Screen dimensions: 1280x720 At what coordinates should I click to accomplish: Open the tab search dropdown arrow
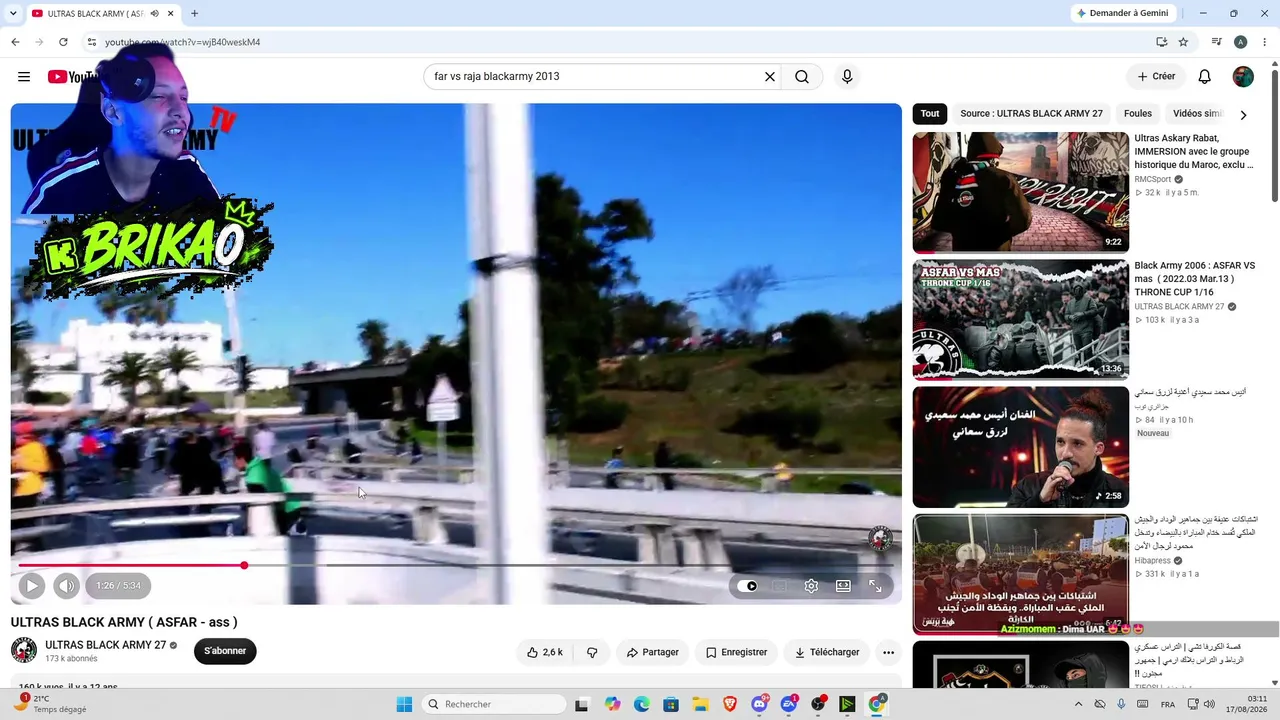13,13
